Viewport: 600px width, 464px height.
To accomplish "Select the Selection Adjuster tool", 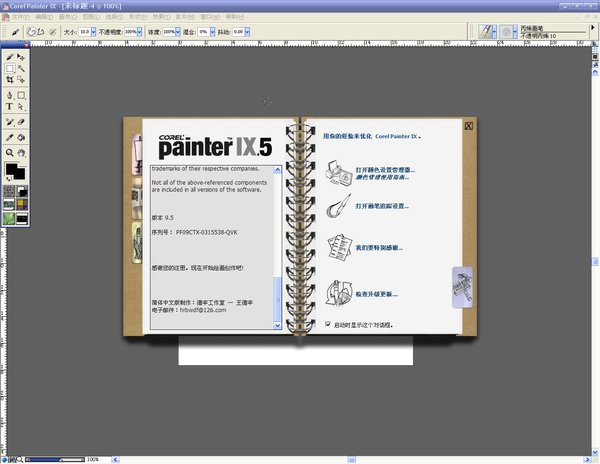I will point(21,80).
